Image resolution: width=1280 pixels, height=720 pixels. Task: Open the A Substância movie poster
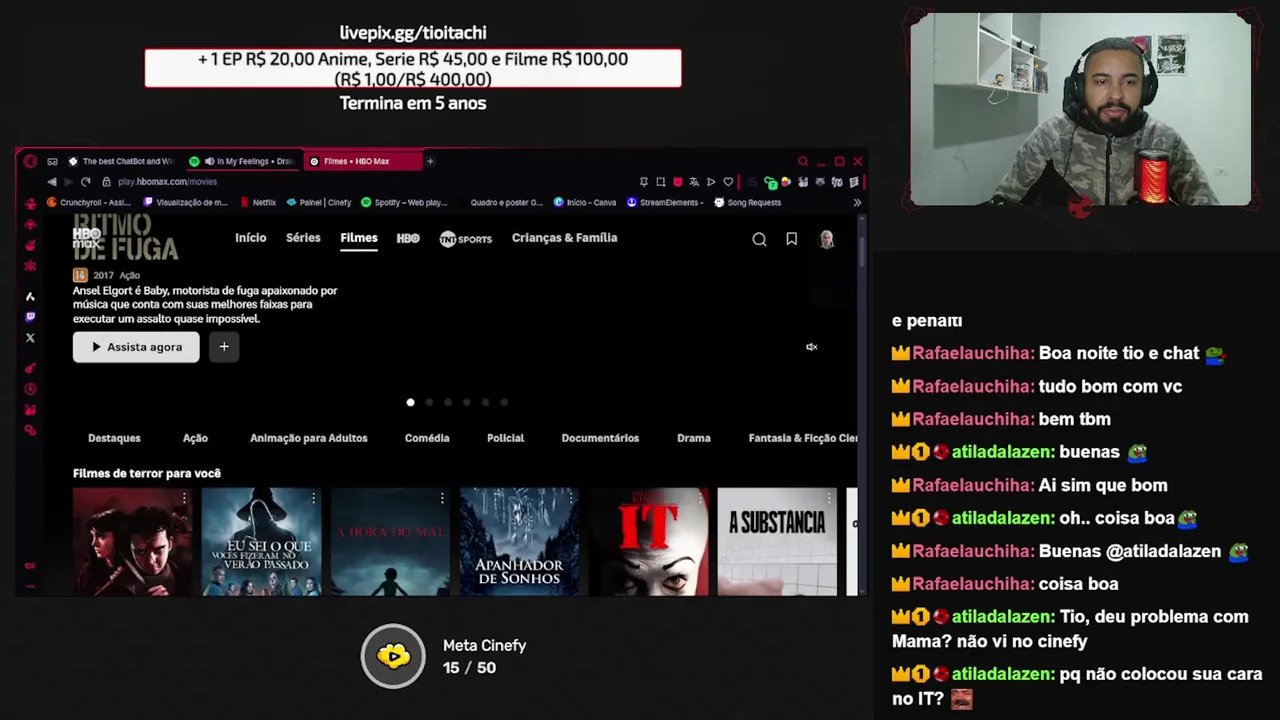(777, 542)
